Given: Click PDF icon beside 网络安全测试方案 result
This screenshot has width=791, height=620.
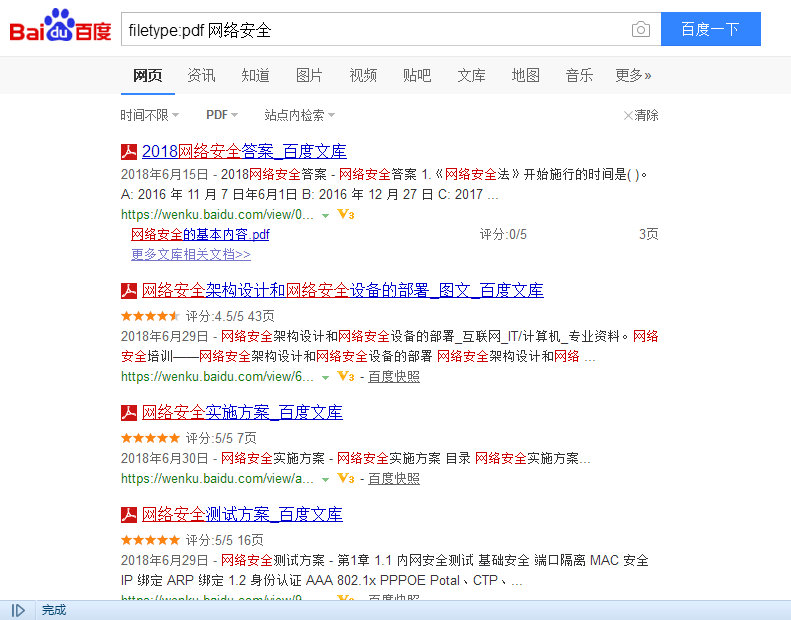Looking at the screenshot, I should click(x=129, y=515).
